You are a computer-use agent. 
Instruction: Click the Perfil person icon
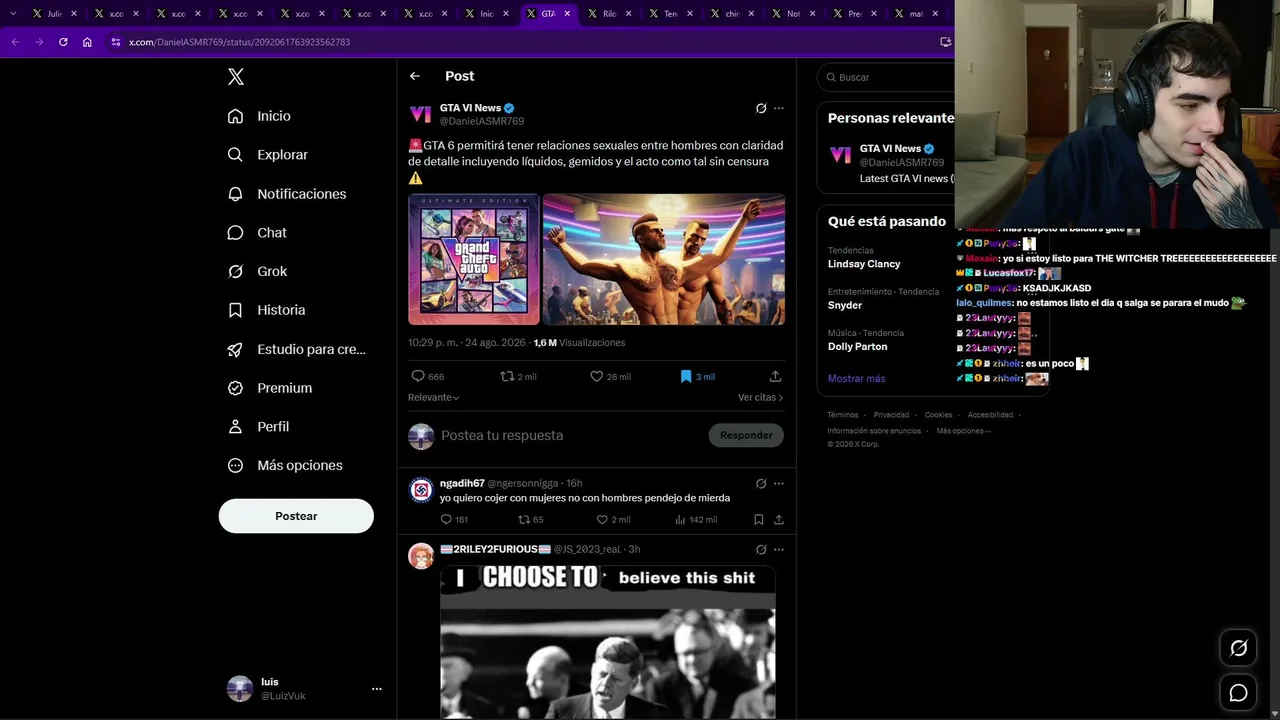[235, 427]
